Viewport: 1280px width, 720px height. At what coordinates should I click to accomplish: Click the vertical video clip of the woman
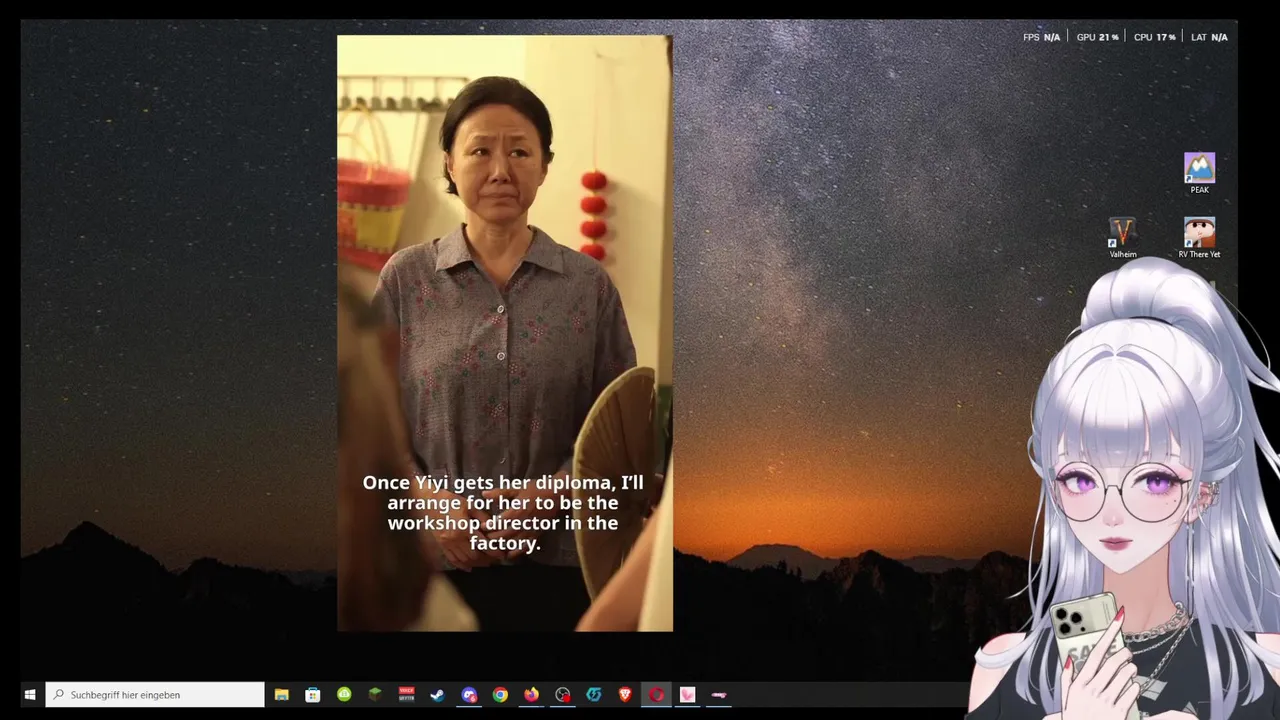(x=505, y=333)
